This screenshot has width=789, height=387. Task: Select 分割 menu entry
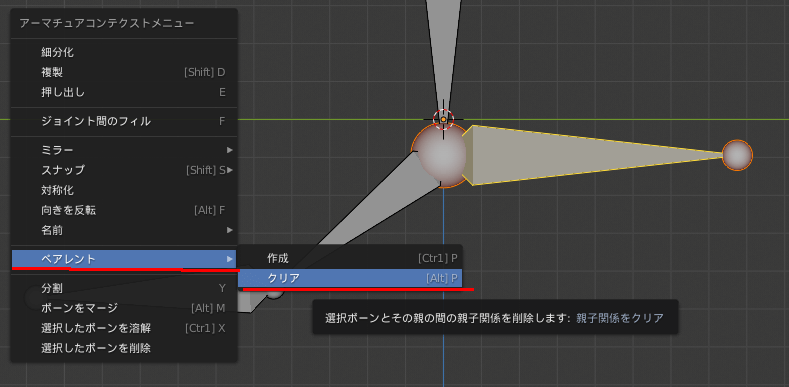(124, 288)
